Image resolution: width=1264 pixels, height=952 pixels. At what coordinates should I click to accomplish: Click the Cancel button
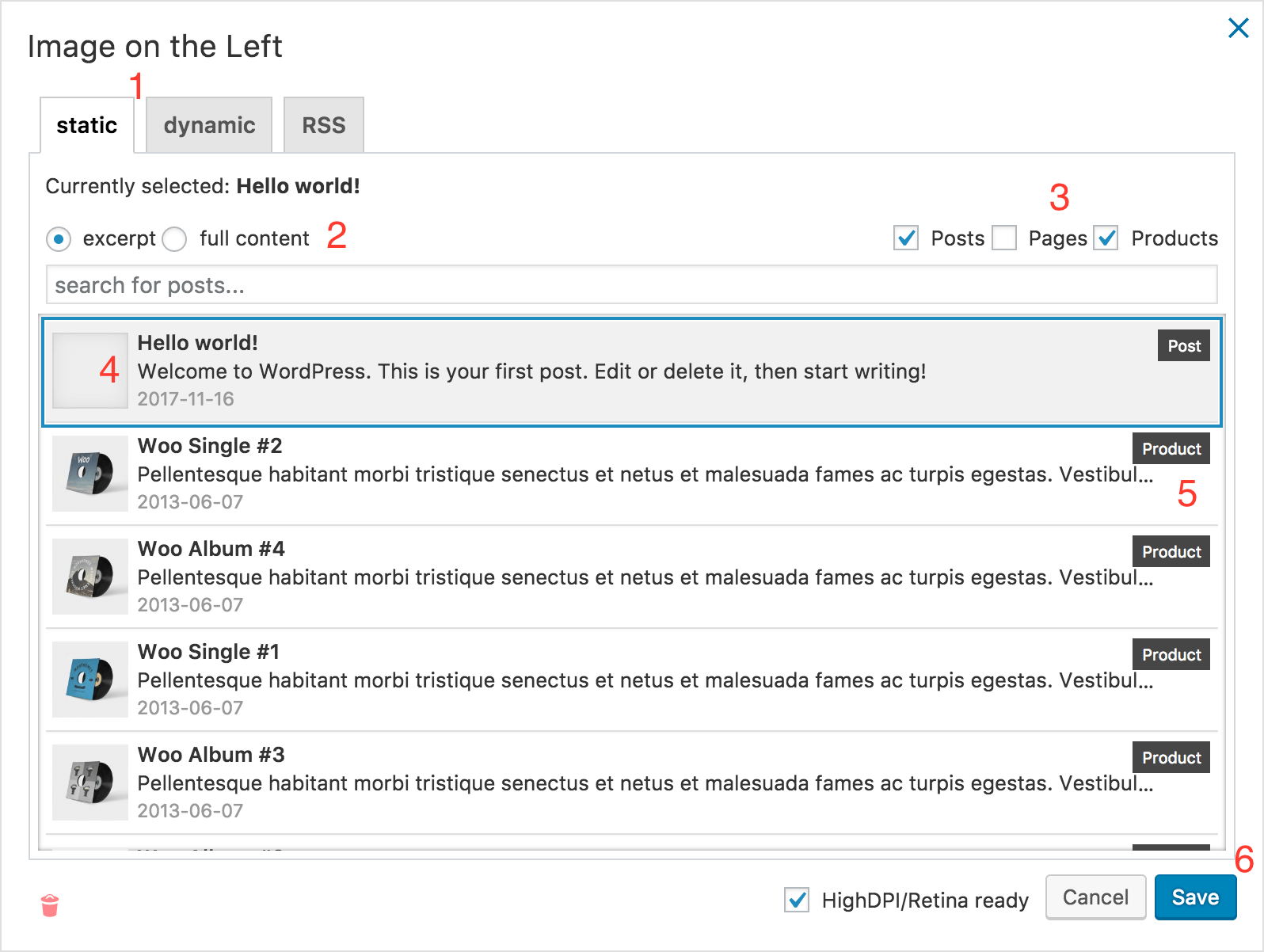(1095, 897)
